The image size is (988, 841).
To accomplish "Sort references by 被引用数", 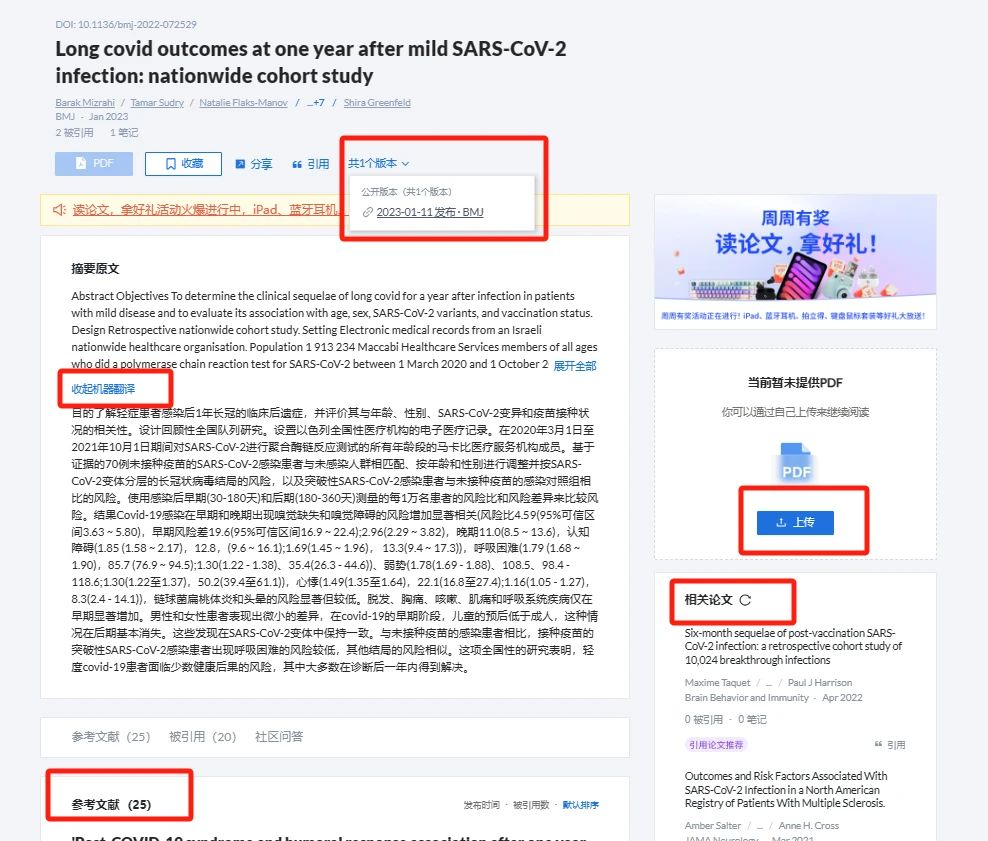I will [531, 805].
